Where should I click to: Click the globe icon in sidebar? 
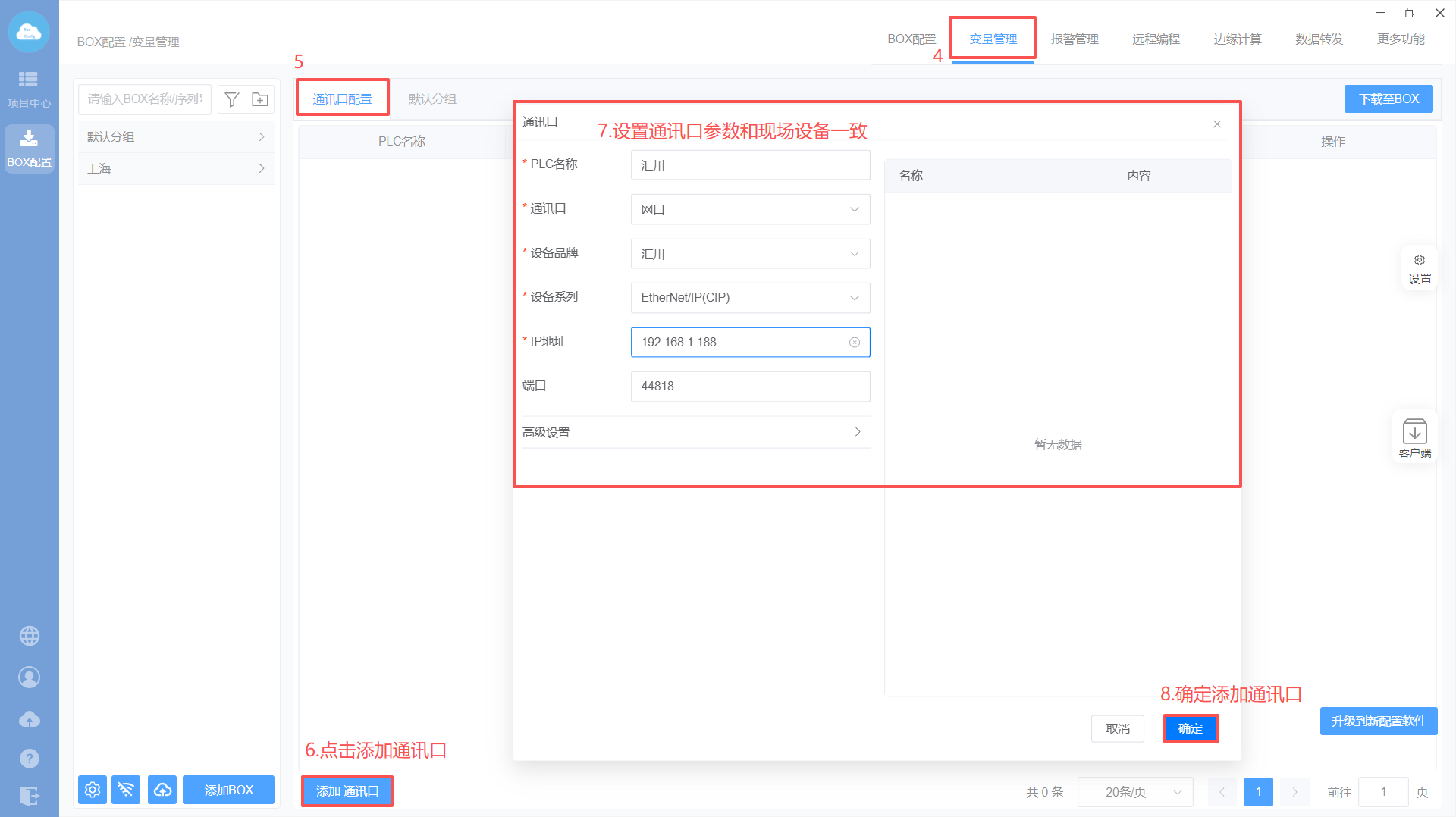click(30, 636)
